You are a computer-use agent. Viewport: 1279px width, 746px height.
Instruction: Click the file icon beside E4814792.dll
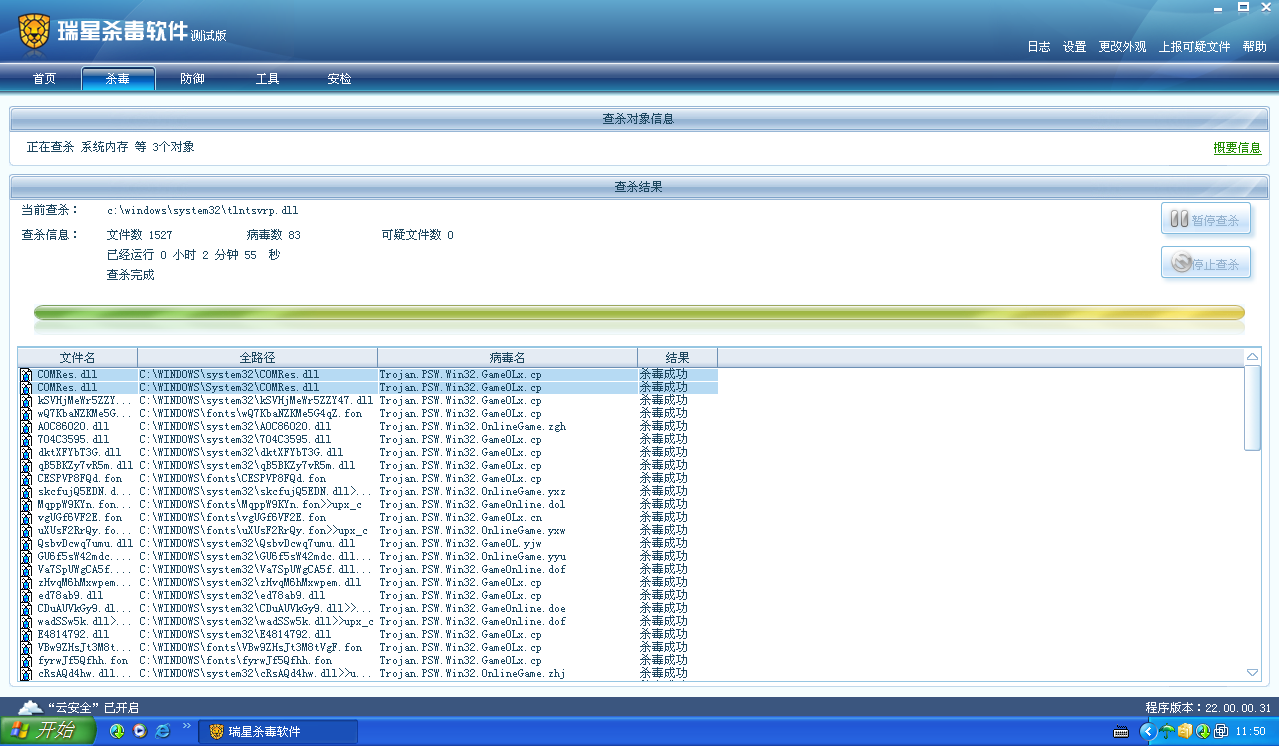click(x=27, y=634)
